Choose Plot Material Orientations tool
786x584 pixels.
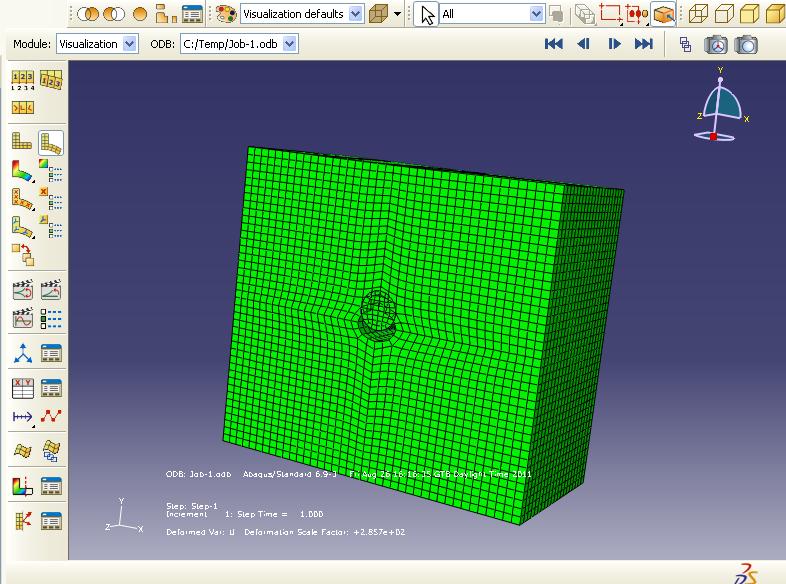pos(22,227)
